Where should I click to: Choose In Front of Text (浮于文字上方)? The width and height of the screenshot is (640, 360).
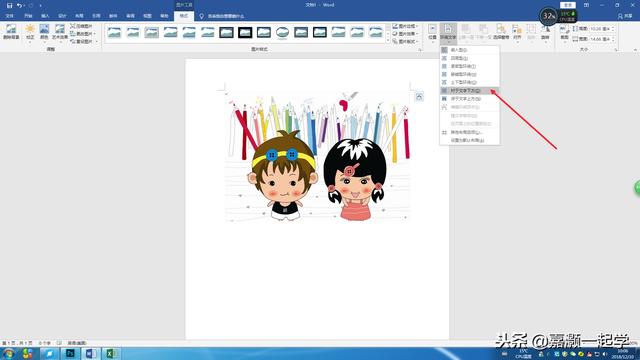(469, 99)
